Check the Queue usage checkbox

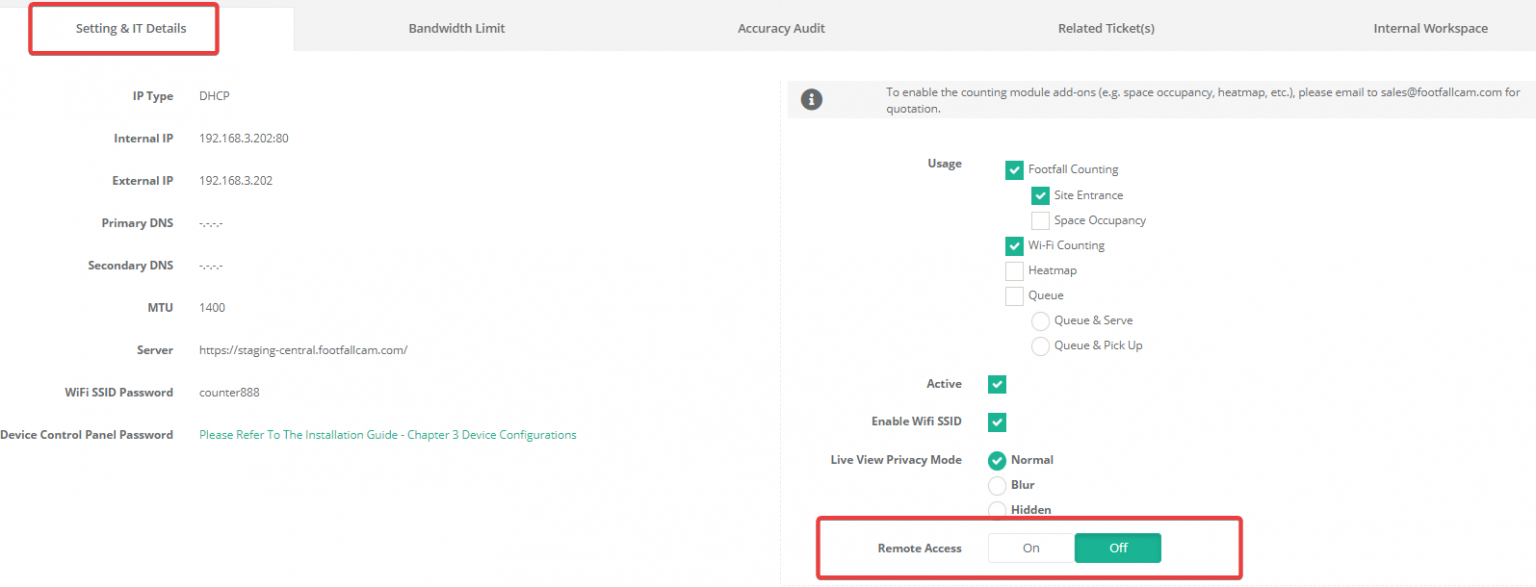click(1014, 296)
